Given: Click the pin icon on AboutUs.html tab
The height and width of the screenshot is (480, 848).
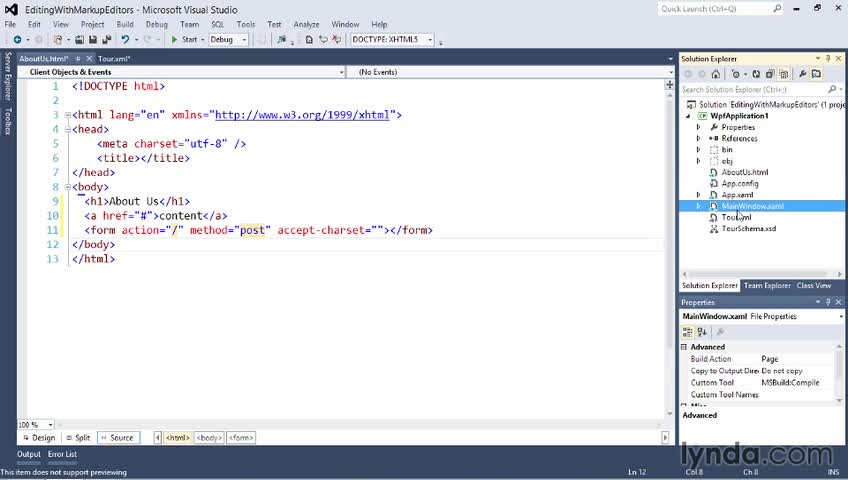Looking at the screenshot, I should coord(78,58).
